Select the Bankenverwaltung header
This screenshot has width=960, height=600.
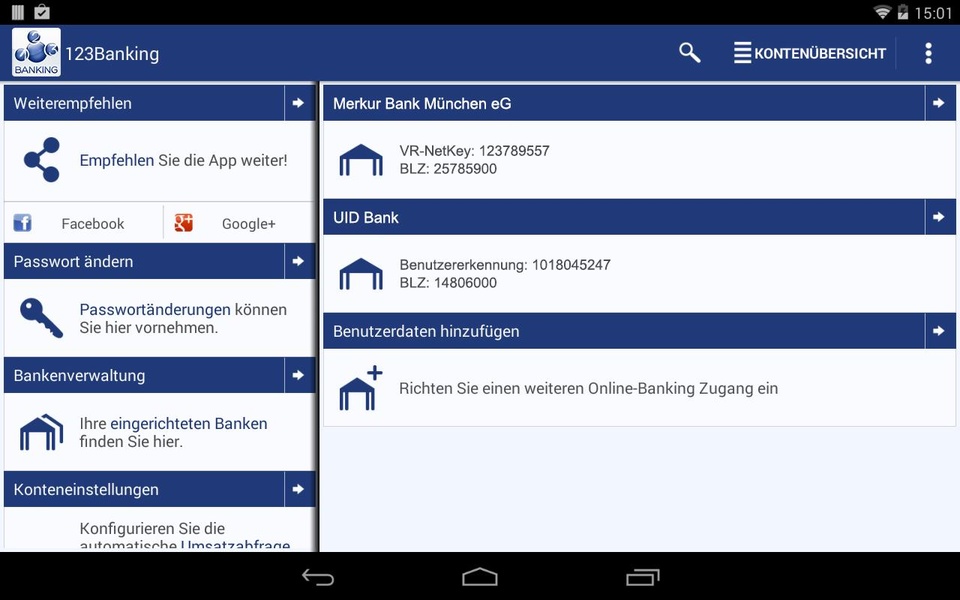pyautogui.click(x=144, y=375)
